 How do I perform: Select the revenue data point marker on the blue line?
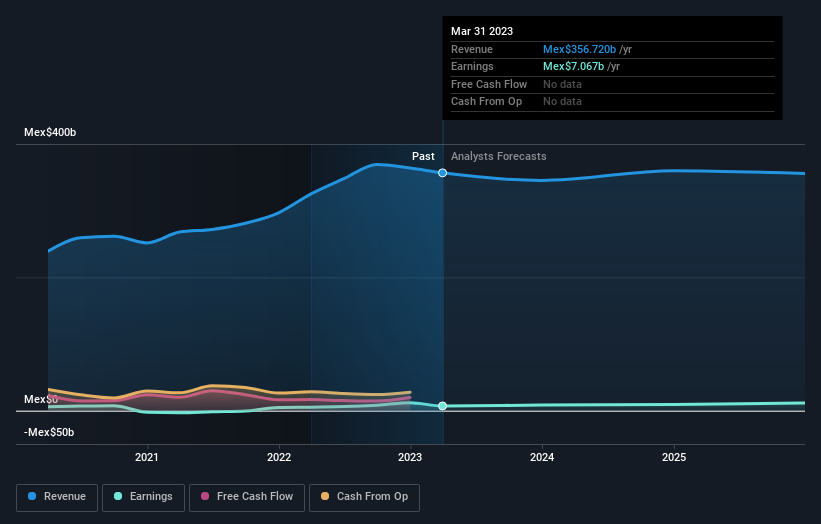442,173
